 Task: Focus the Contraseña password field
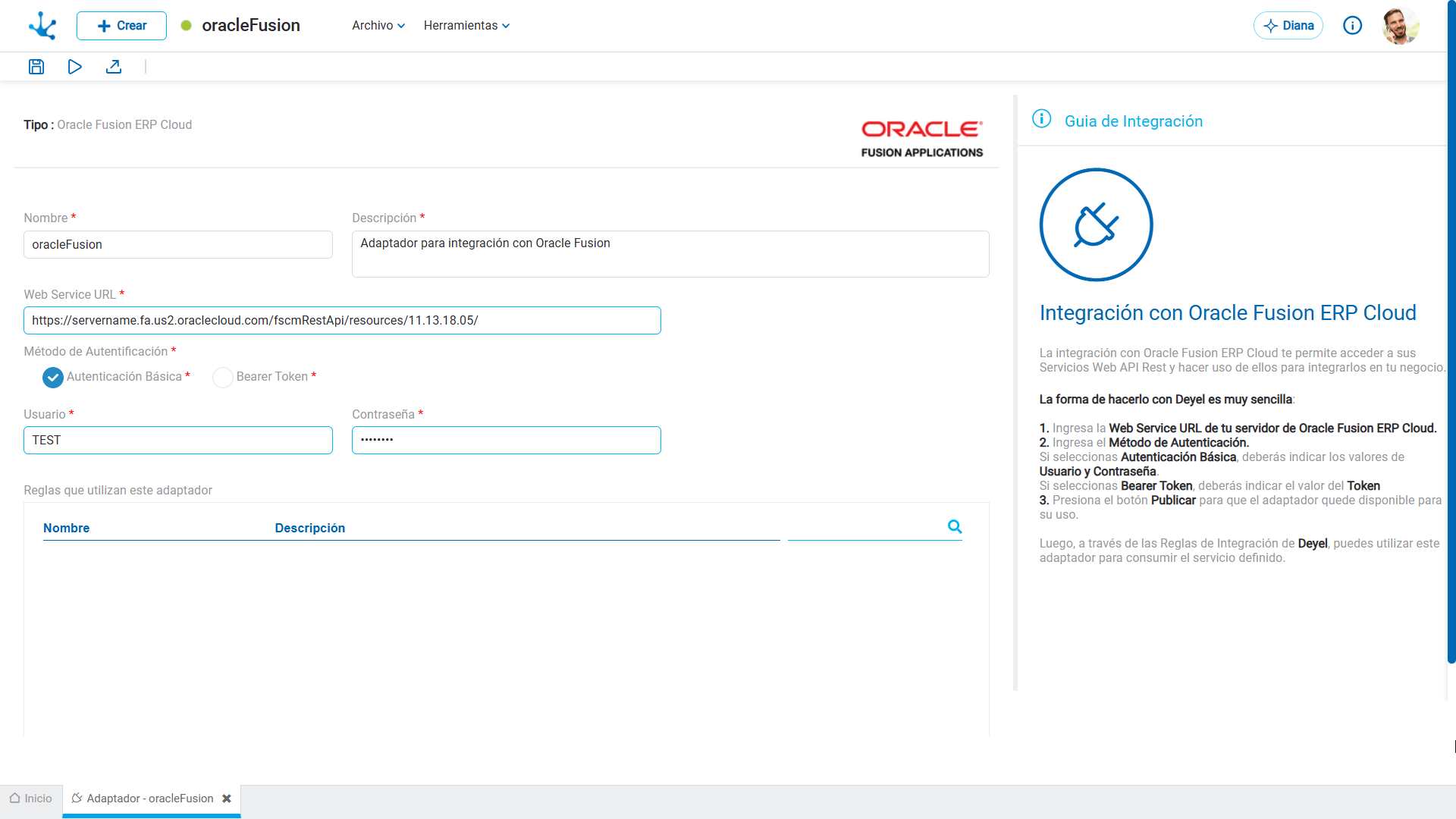coord(507,440)
